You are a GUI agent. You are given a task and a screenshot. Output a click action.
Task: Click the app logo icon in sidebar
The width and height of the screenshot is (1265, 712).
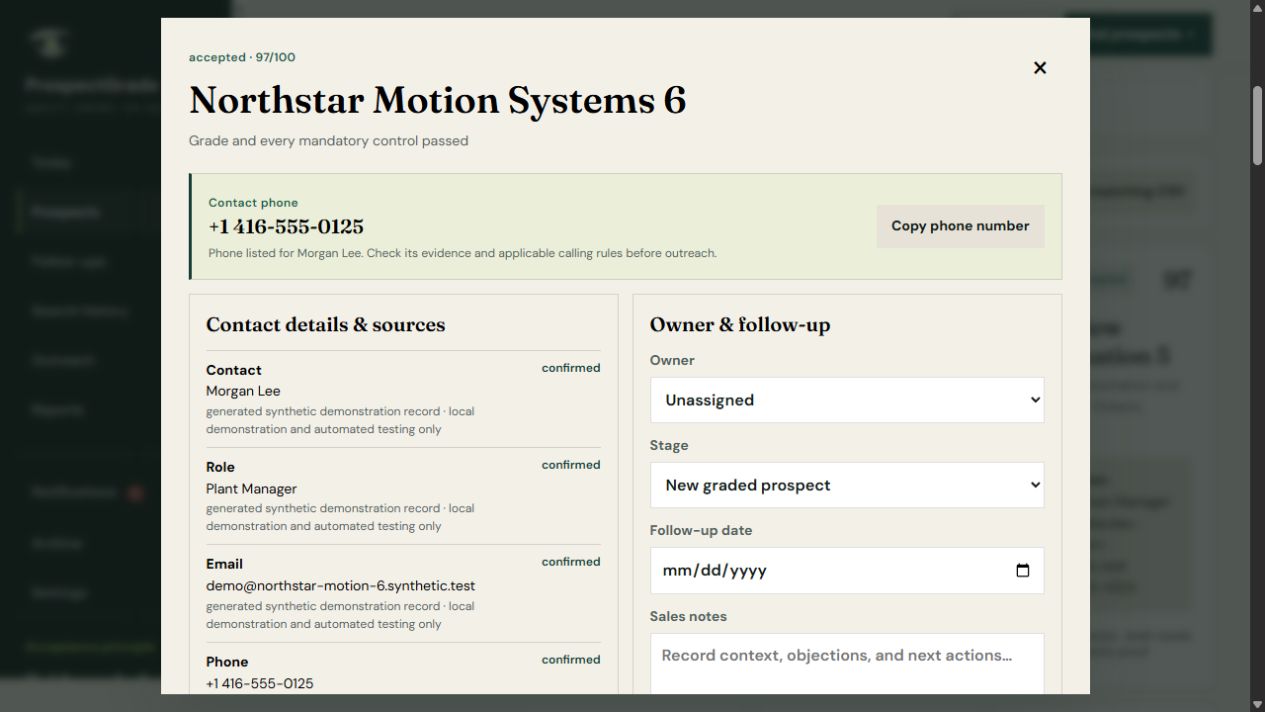[48, 42]
